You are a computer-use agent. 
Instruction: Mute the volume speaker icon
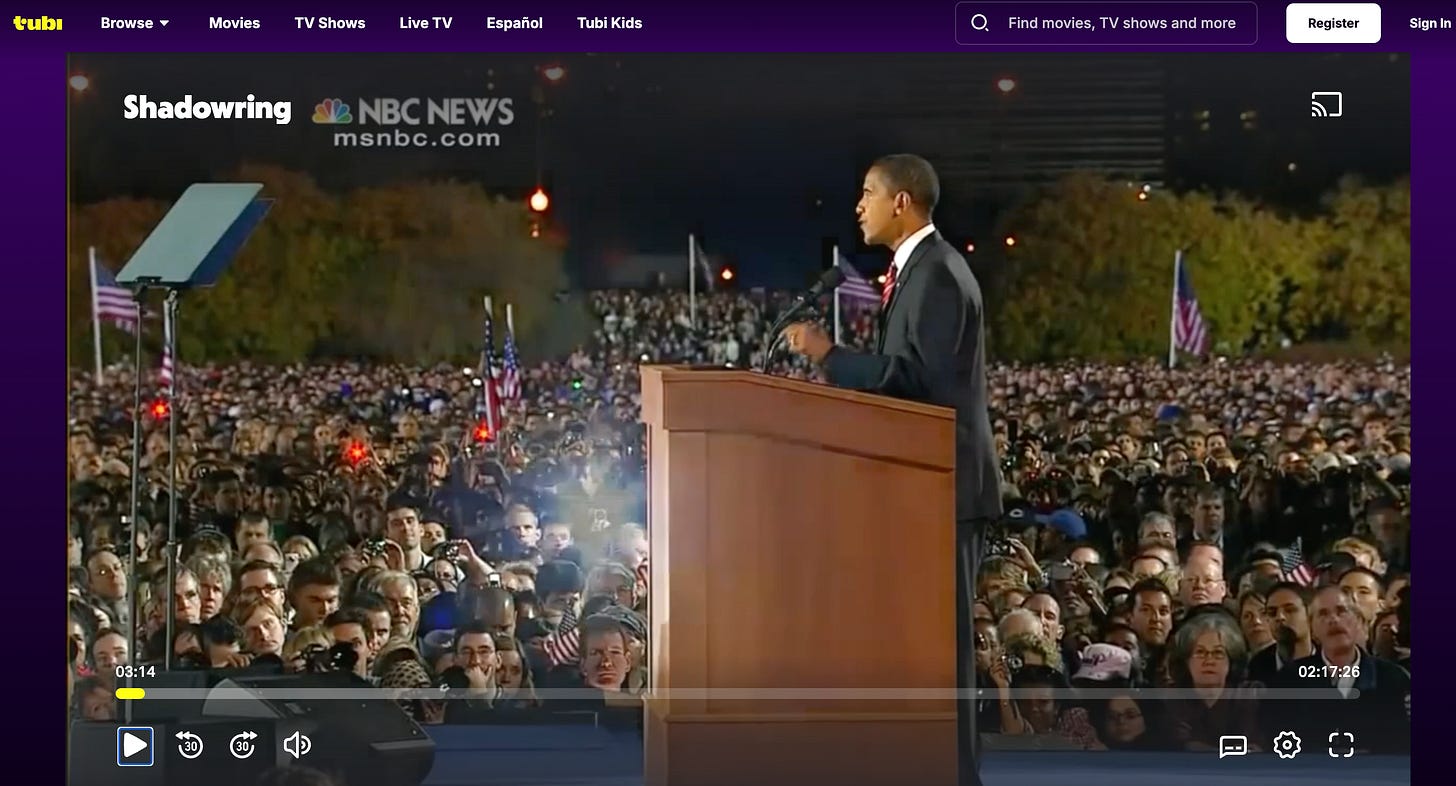coord(297,745)
